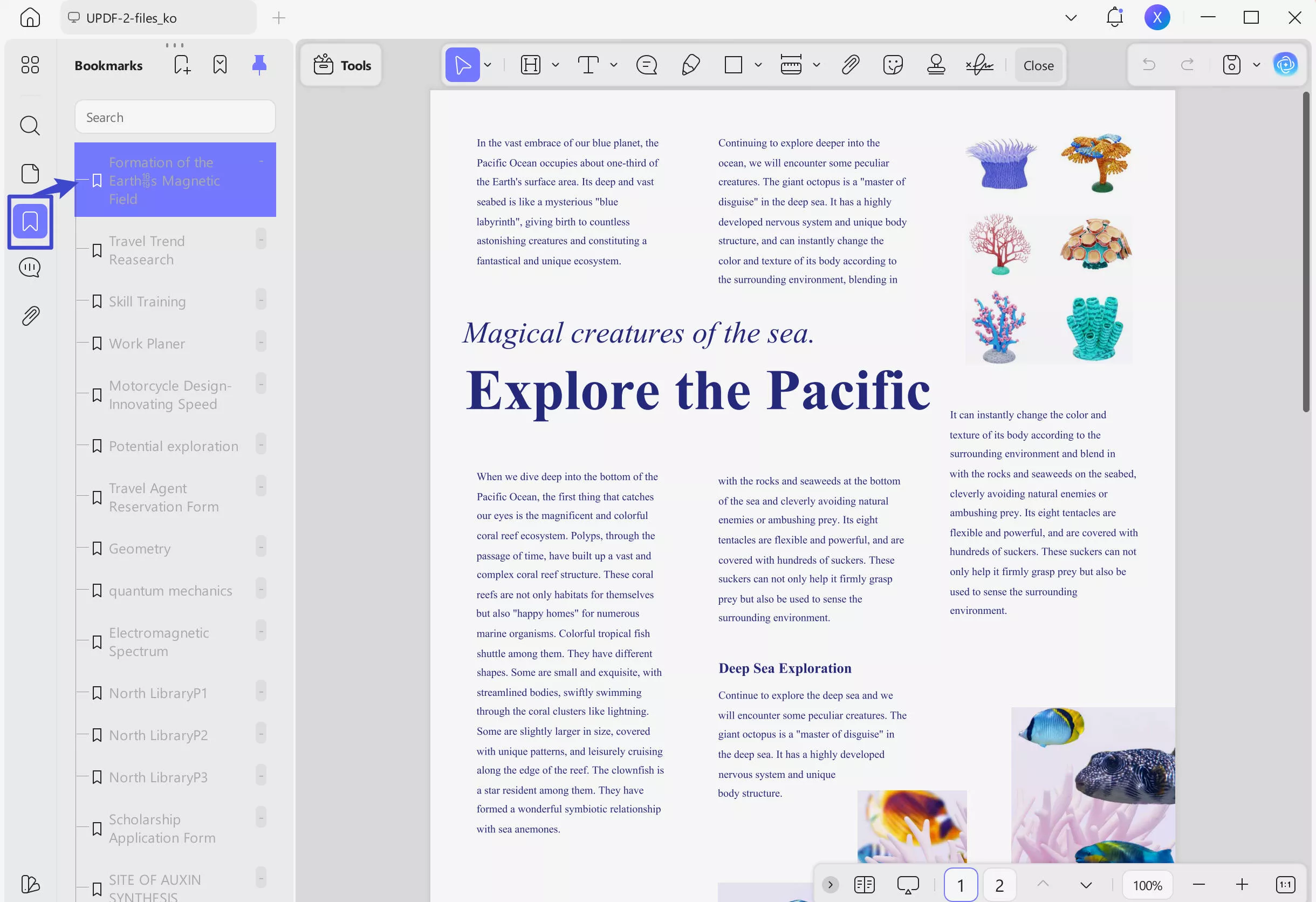The image size is (1316, 902).
Task: Select the stamp tool
Action: click(936, 65)
